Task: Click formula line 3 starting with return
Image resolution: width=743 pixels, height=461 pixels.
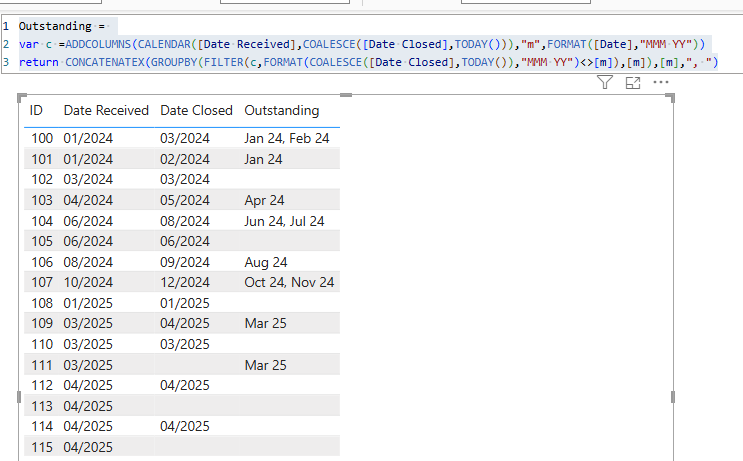Action: tap(369, 62)
